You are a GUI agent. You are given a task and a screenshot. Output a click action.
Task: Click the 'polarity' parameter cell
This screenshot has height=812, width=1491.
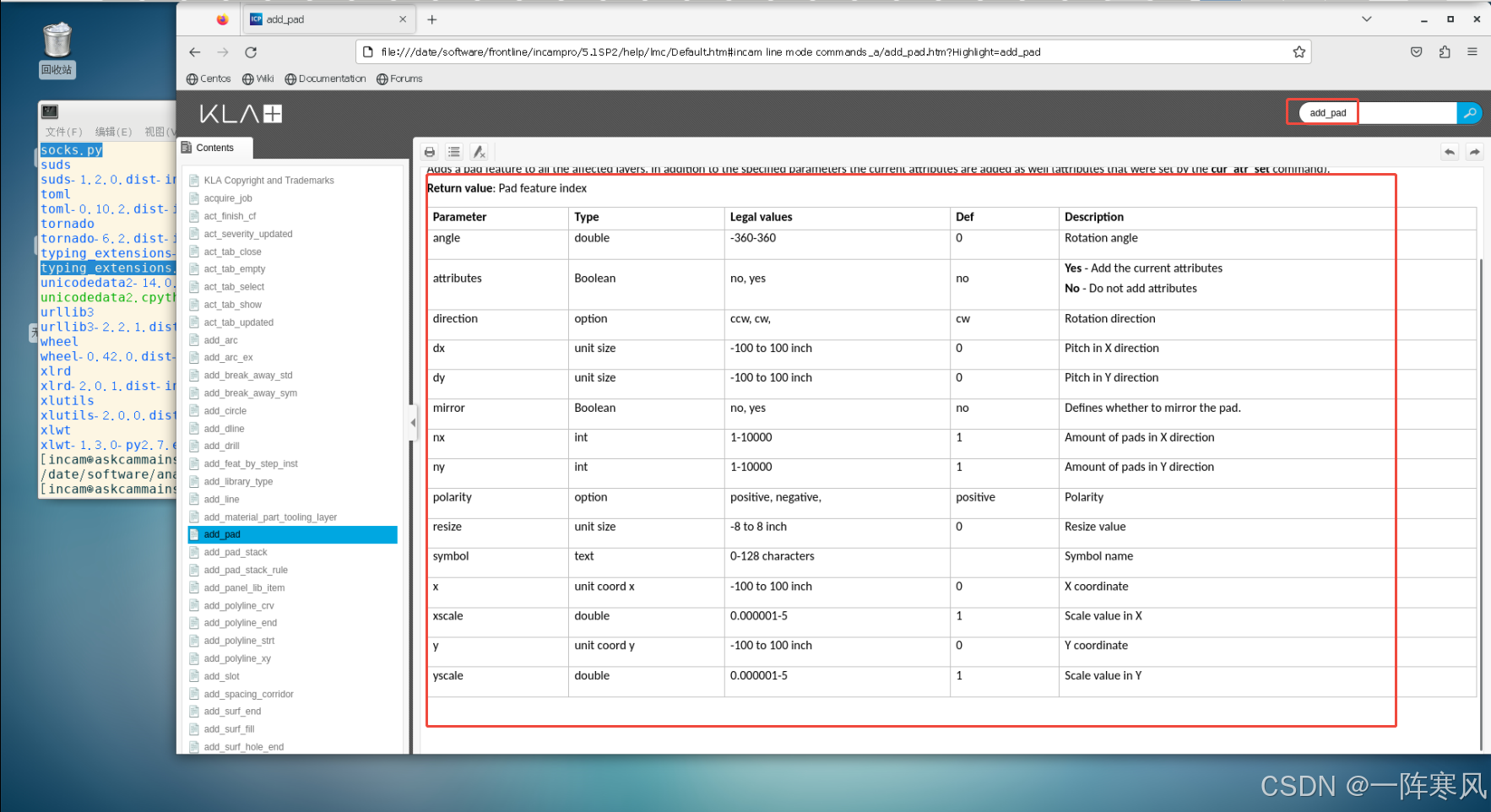pyautogui.click(x=498, y=503)
